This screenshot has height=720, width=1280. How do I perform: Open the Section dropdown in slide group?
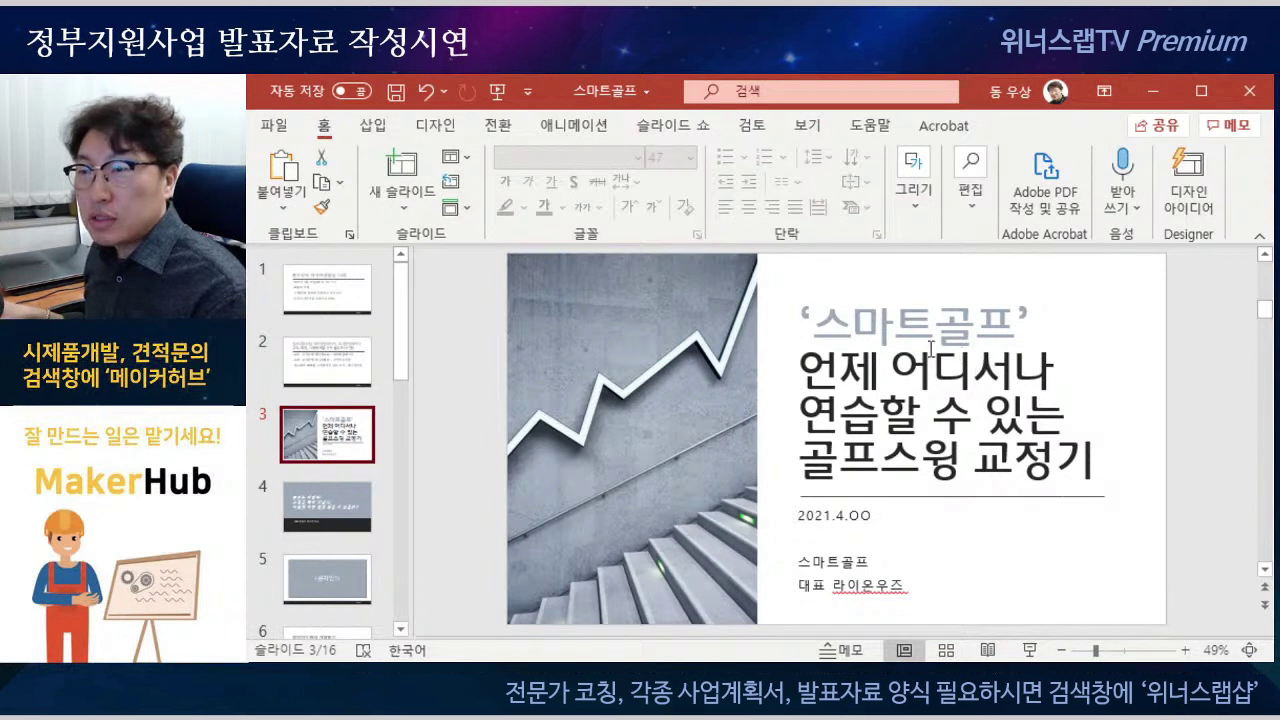pyautogui.click(x=456, y=207)
